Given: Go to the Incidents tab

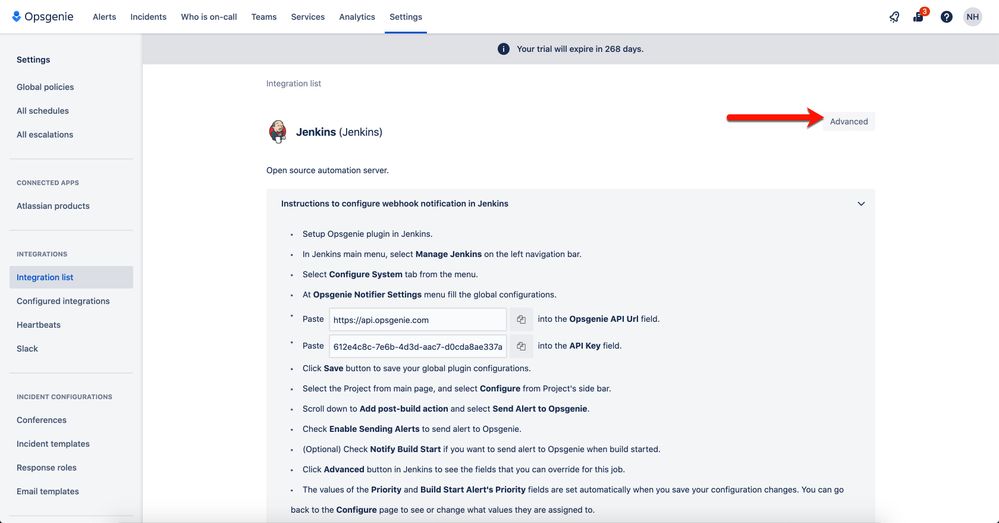Looking at the screenshot, I should tap(148, 17).
